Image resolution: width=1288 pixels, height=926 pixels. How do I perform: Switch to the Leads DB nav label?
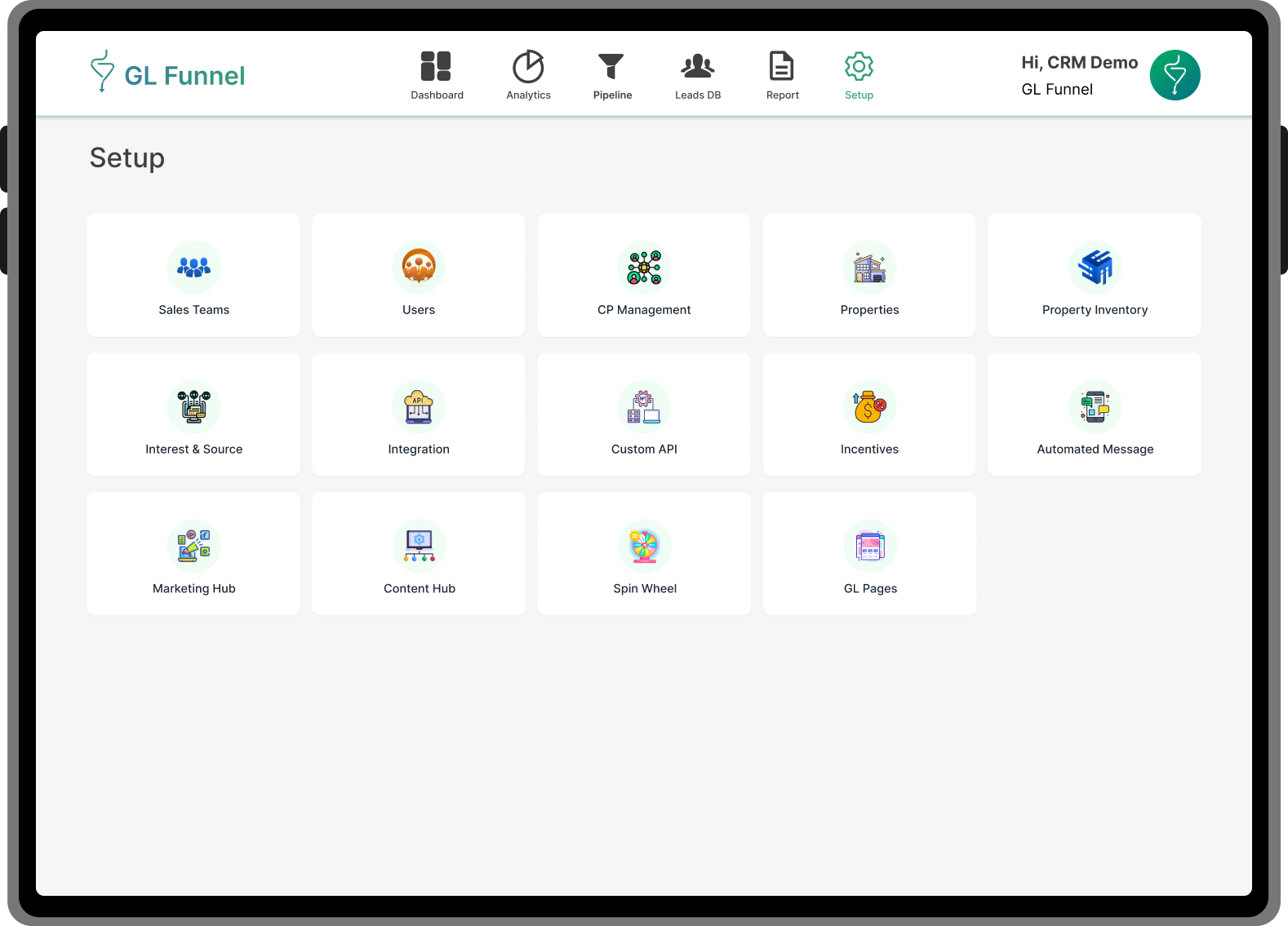(x=698, y=95)
